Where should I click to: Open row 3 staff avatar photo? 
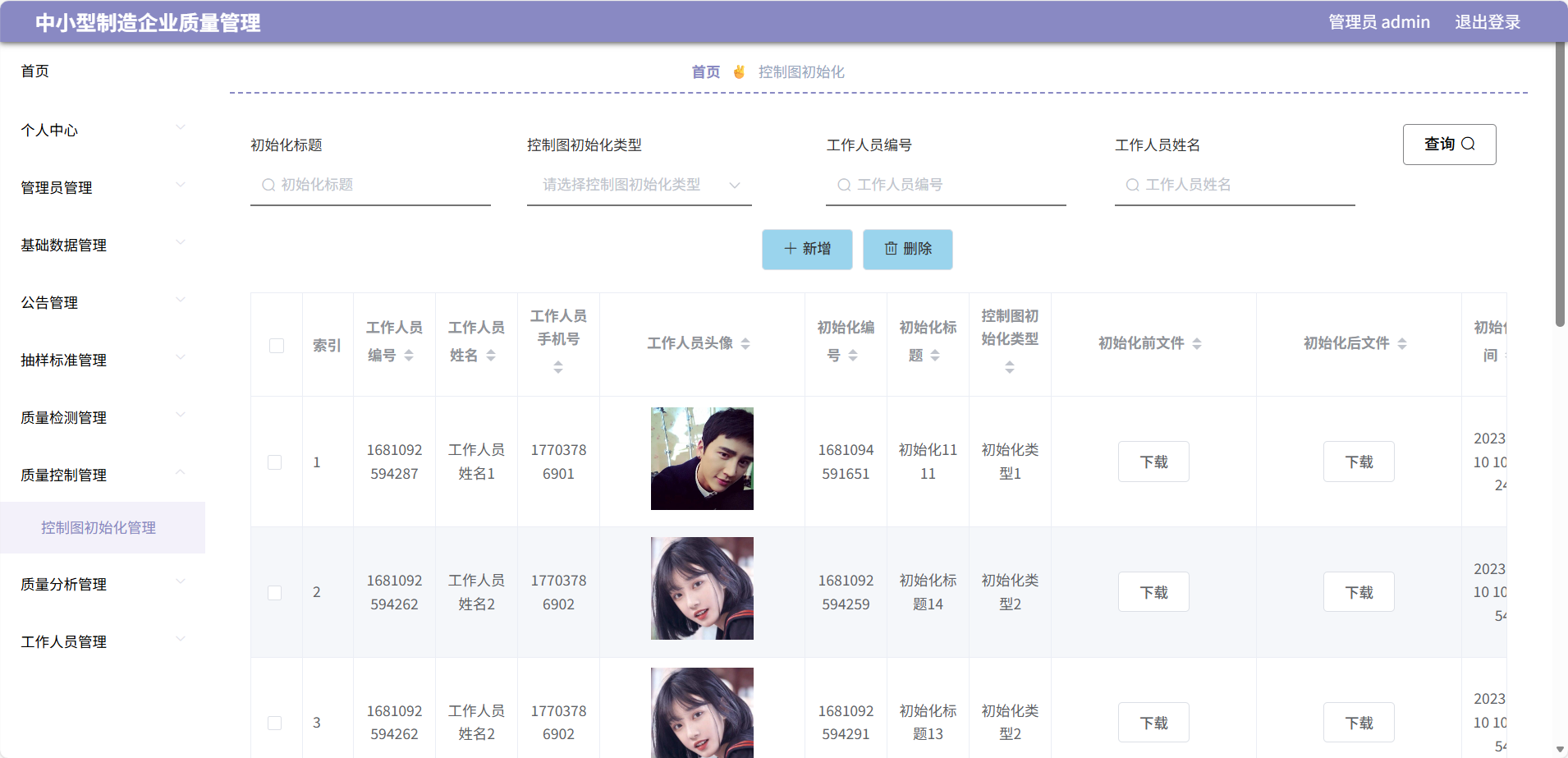point(702,713)
